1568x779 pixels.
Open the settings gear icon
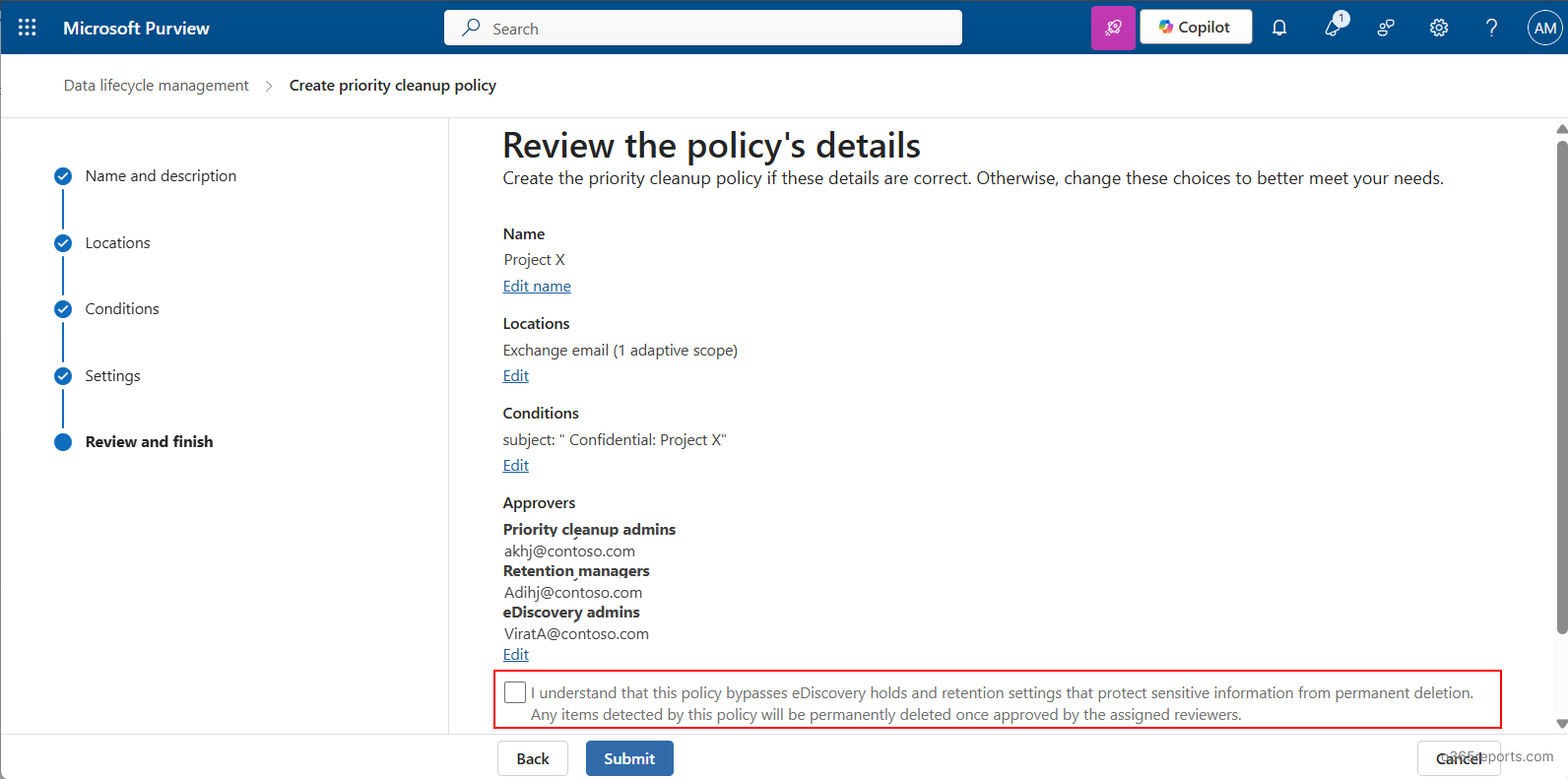pos(1439,28)
